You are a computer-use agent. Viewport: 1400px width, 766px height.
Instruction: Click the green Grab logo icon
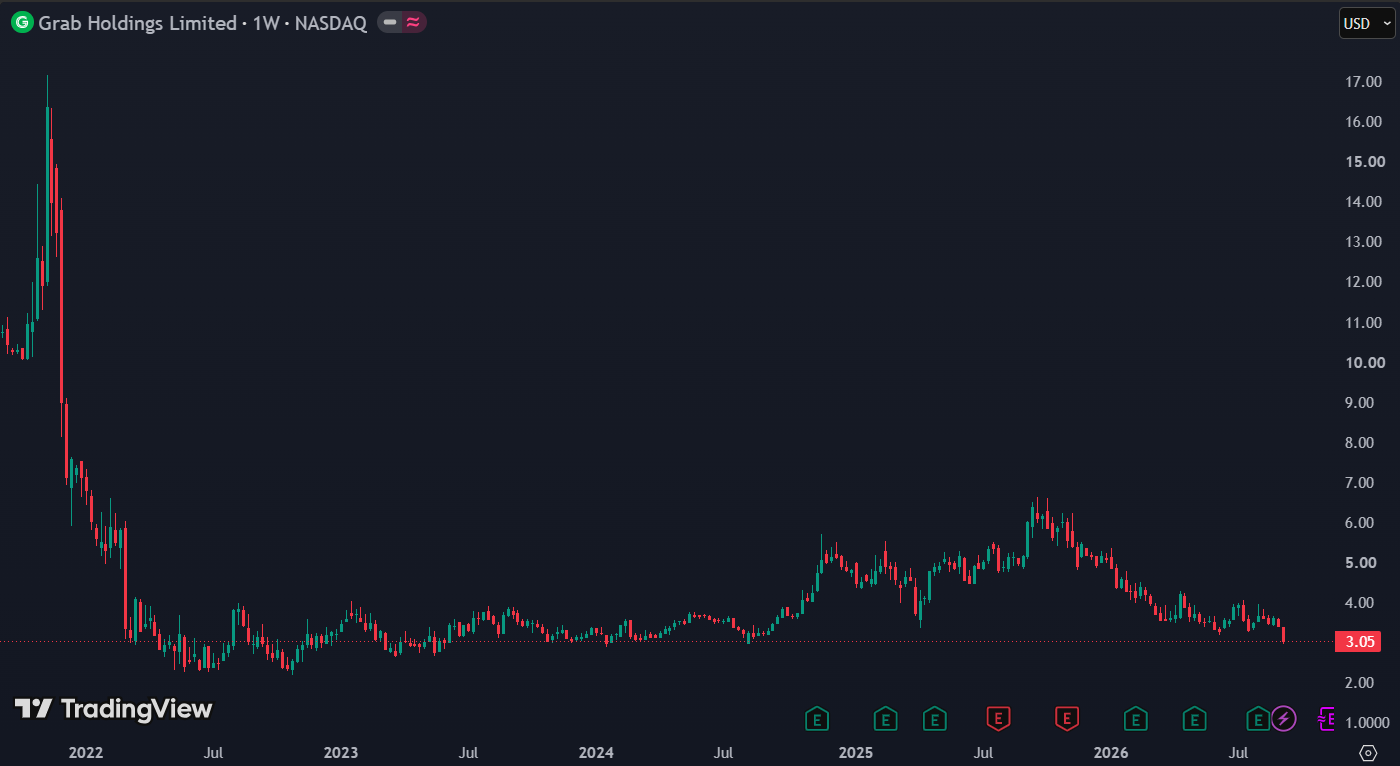21,23
